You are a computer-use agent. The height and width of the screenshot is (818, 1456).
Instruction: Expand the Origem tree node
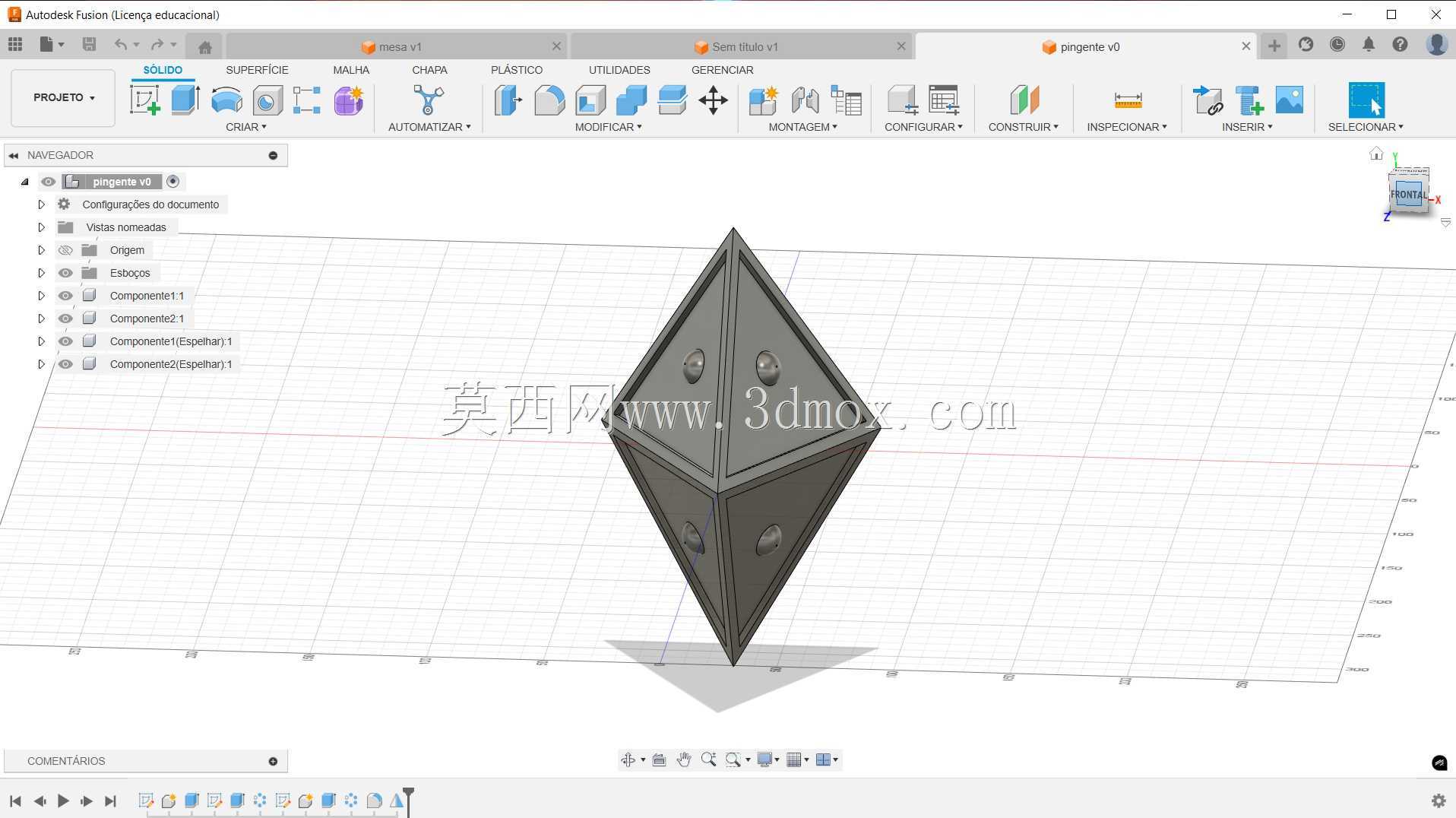pyautogui.click(x=42, y=250)
